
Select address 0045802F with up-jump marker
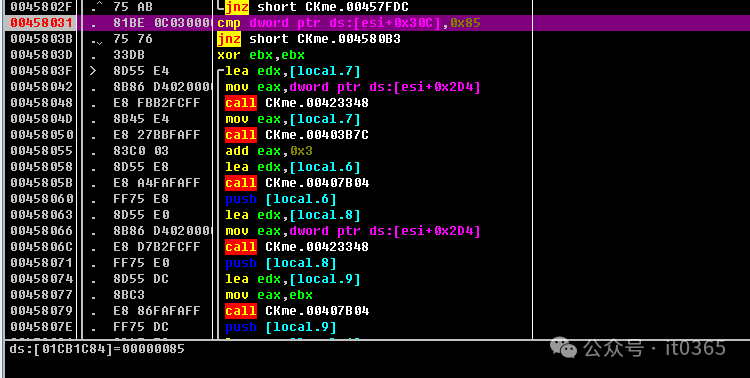click(41, 7)
